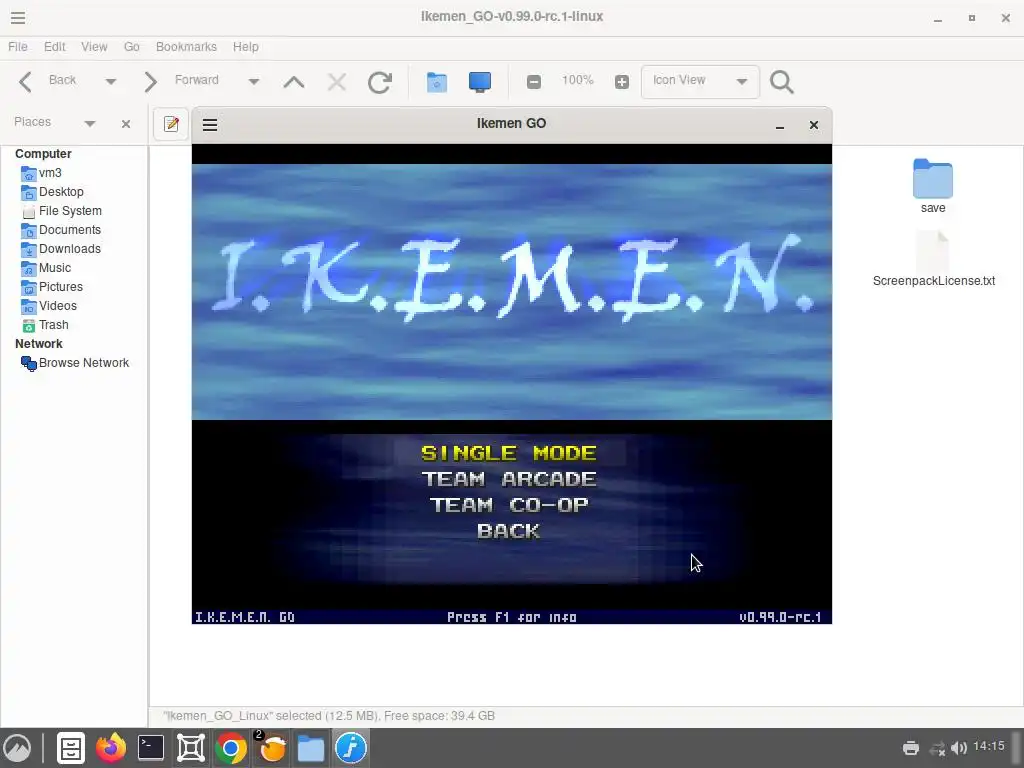Click the orange notification app taskbar icon
The height and width of the screenshot is (768, 1024).
click(x=271, y=748)
